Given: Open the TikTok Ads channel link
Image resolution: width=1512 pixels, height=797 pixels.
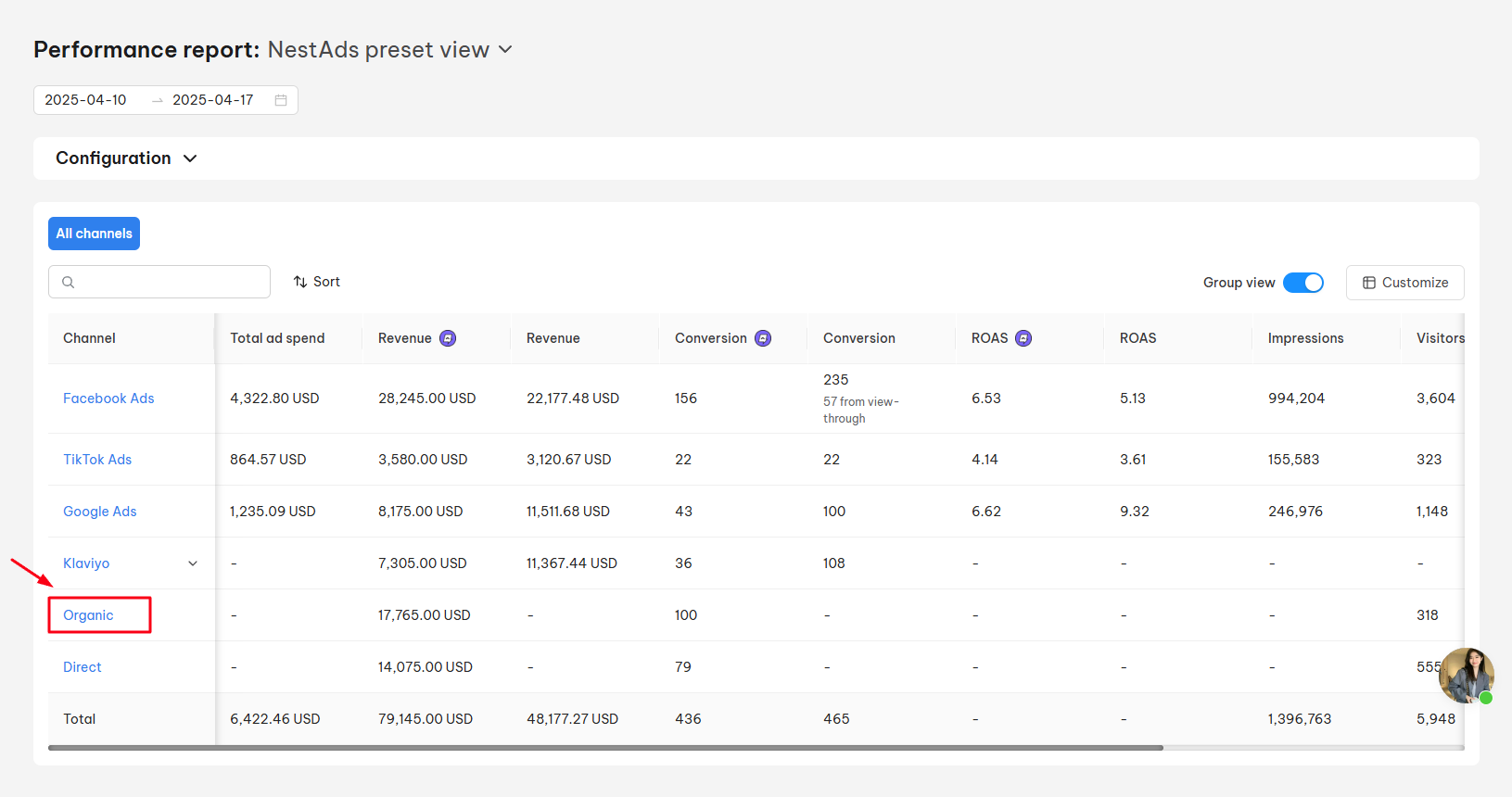Looking at the screenshot, I should point(97,460).
